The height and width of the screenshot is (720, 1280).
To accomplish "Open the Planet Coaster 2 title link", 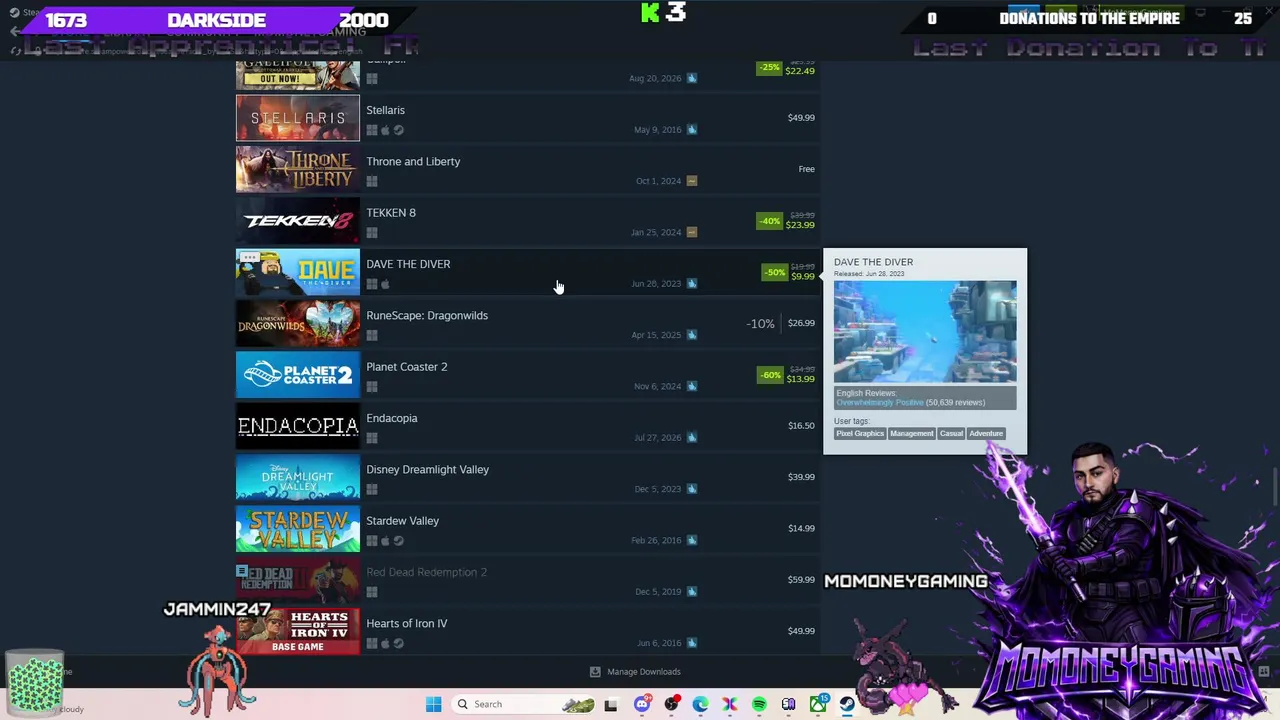I will pos(407,367).
